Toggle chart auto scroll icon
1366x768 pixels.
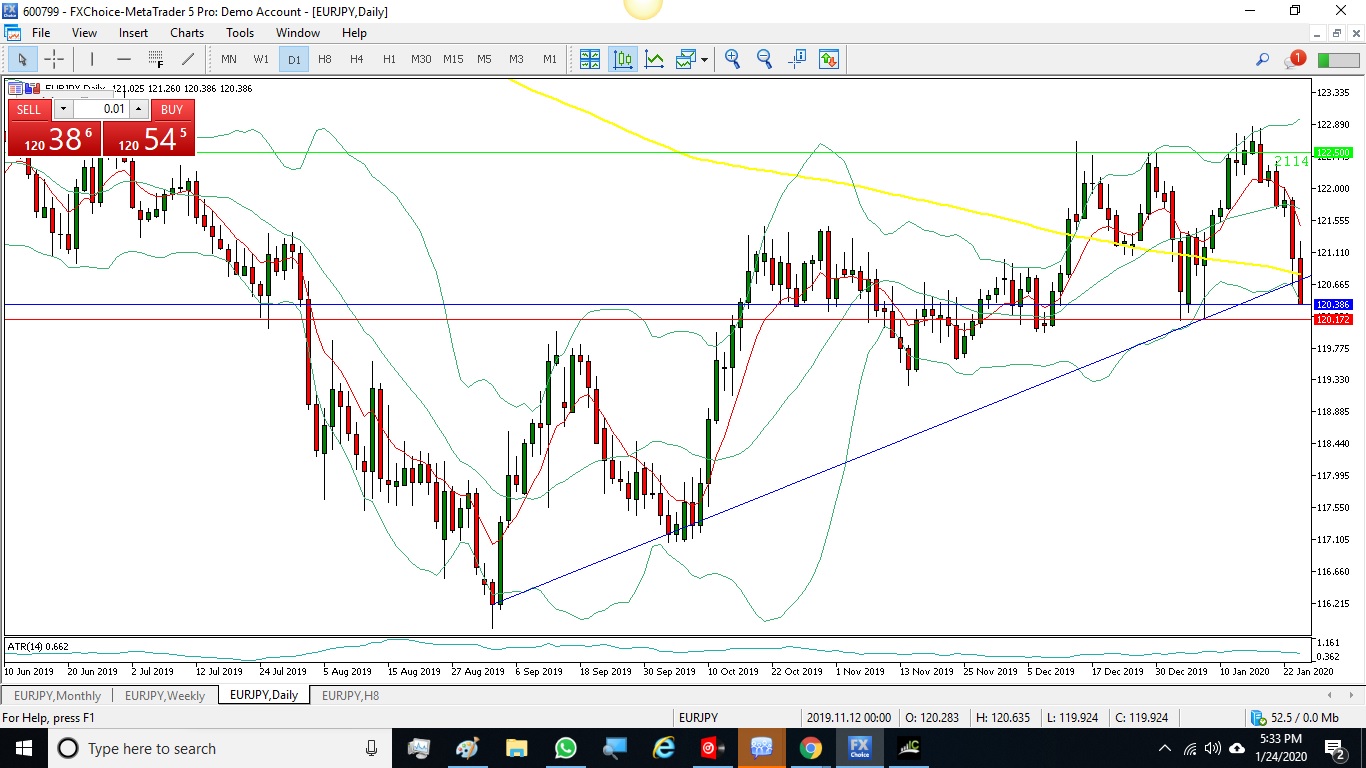pos(829,59)
